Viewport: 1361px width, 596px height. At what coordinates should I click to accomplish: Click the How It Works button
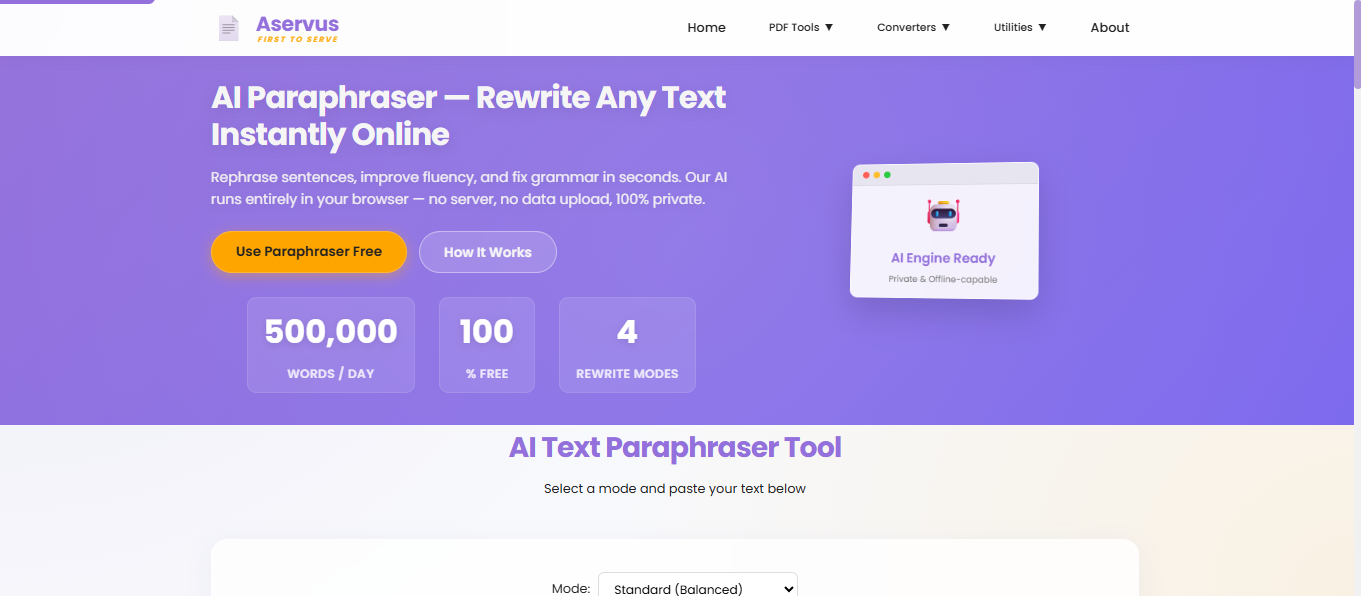pos(487,252)
